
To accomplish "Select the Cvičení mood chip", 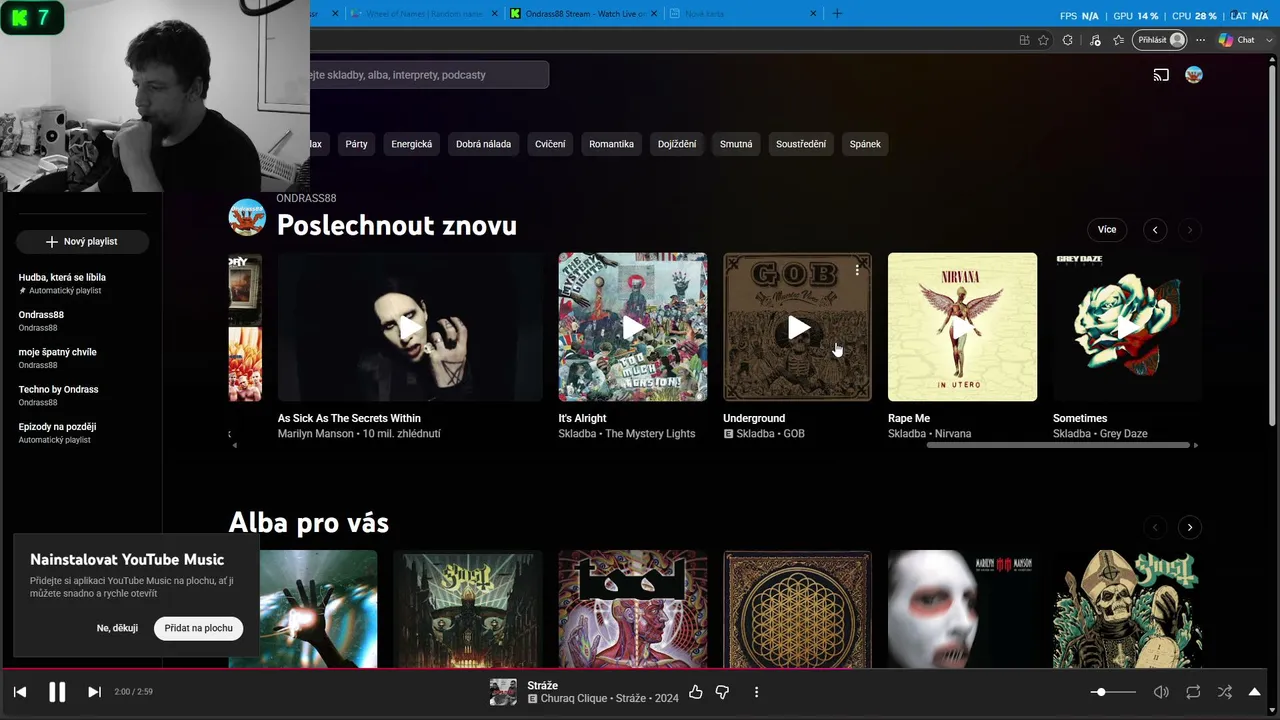I will pos(550,144).
